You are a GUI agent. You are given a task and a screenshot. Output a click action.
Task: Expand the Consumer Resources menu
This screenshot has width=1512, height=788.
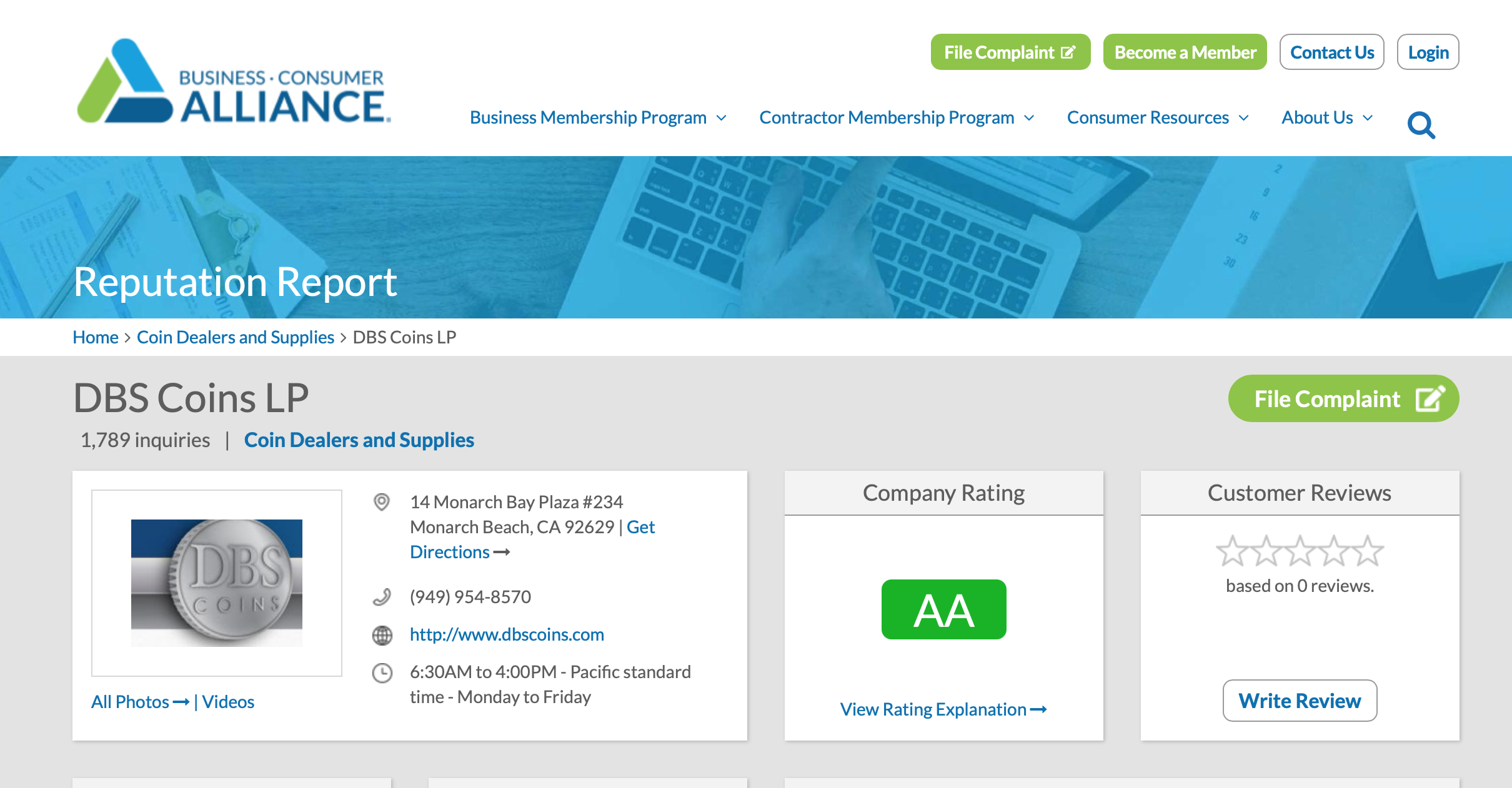1158,117
